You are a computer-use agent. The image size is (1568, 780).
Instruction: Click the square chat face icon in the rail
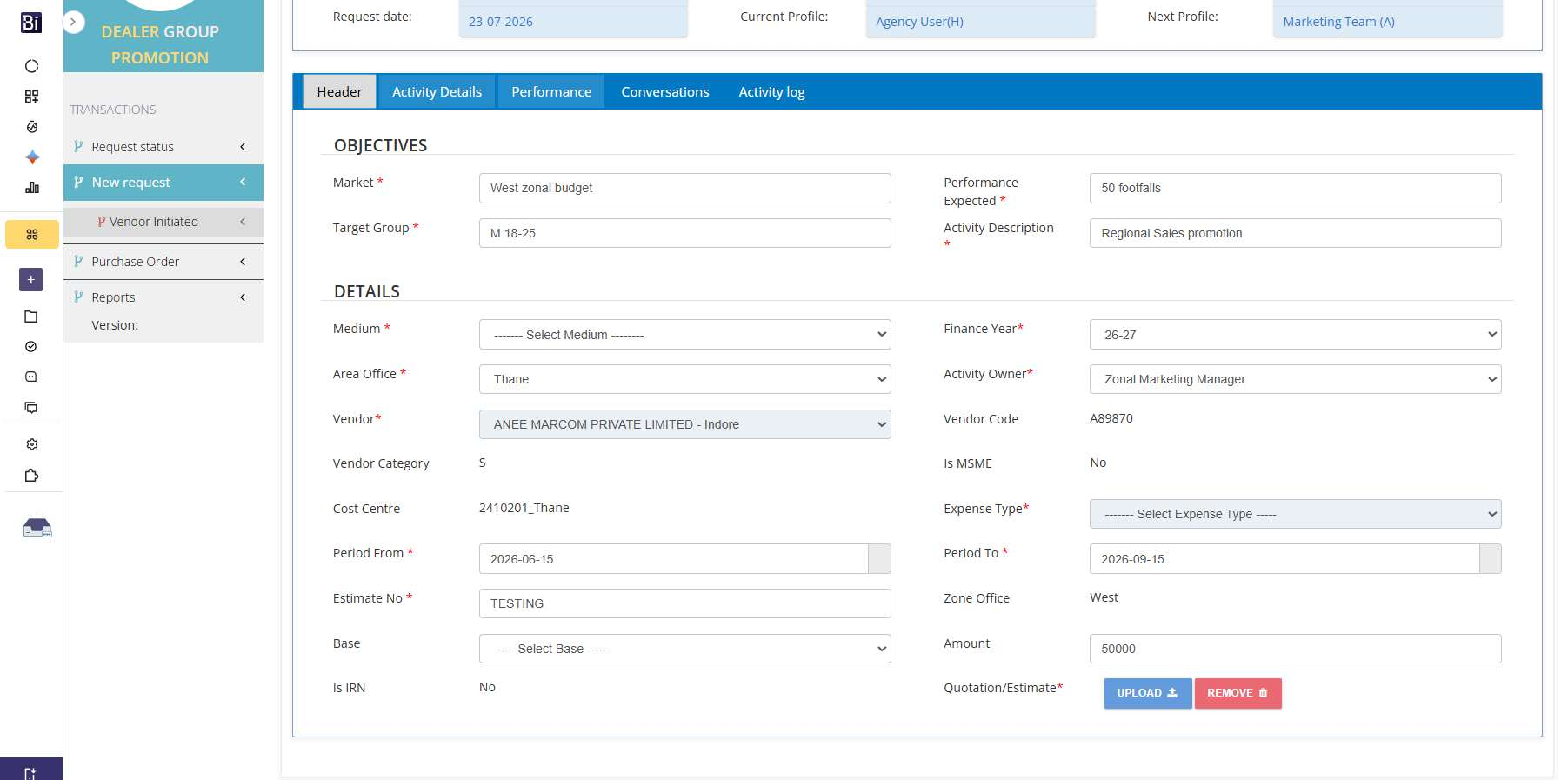click(31, 377)
